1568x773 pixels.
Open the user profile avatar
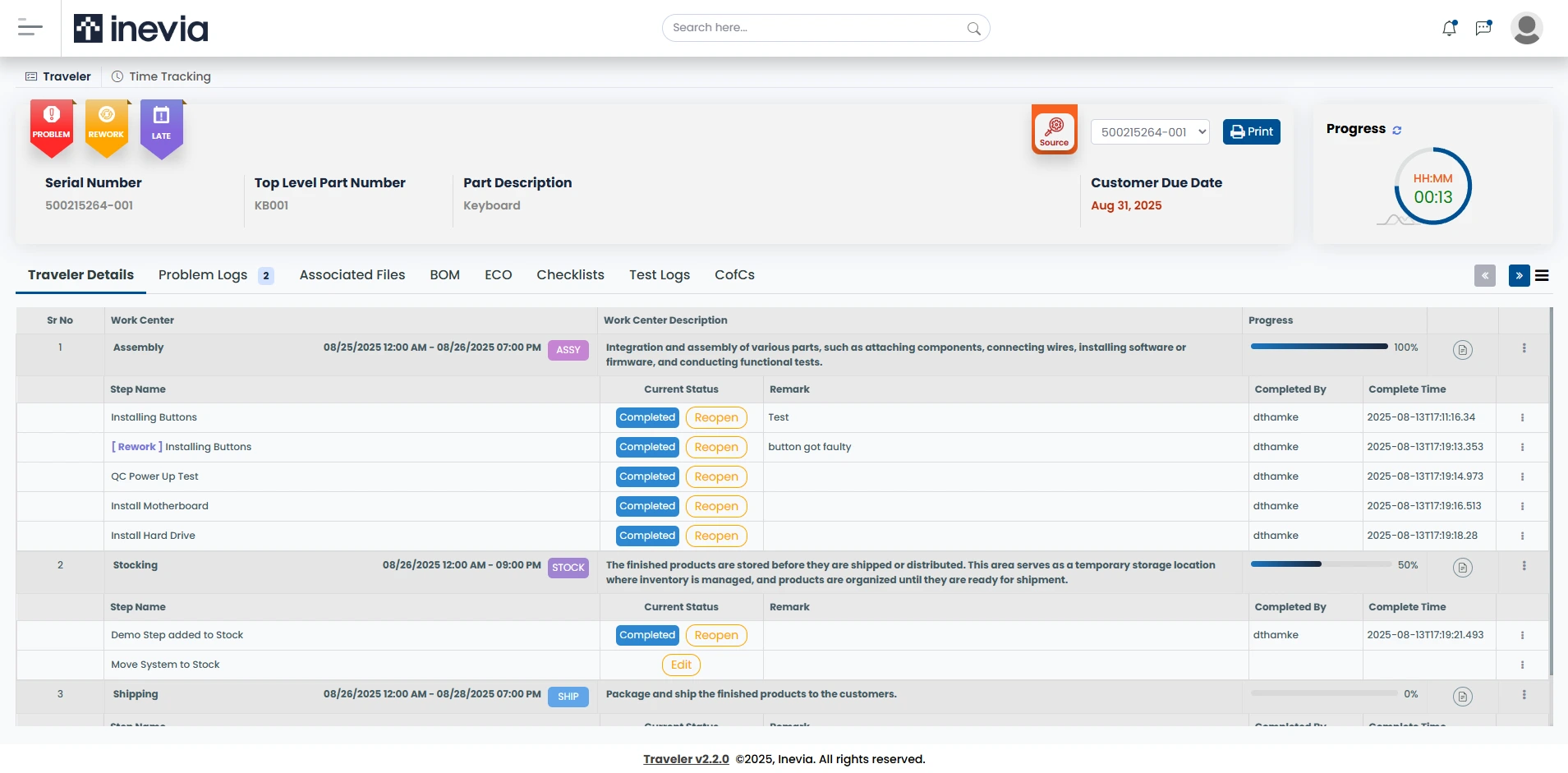tap(1526, 28)
